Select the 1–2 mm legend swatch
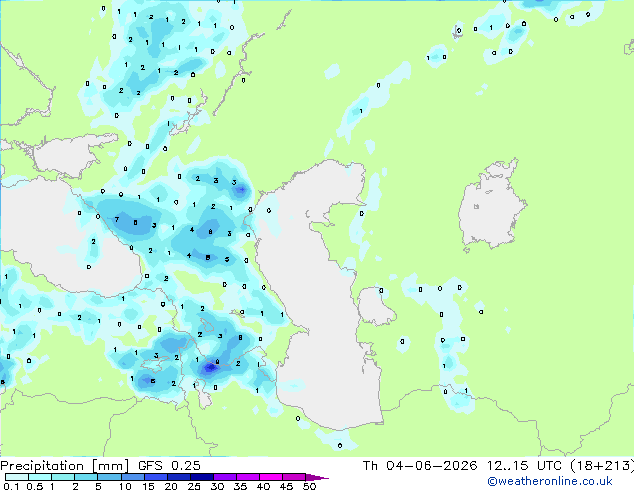The width and height of the screenshot is (634, 490). pyautogui.click(x=63, y=477)
